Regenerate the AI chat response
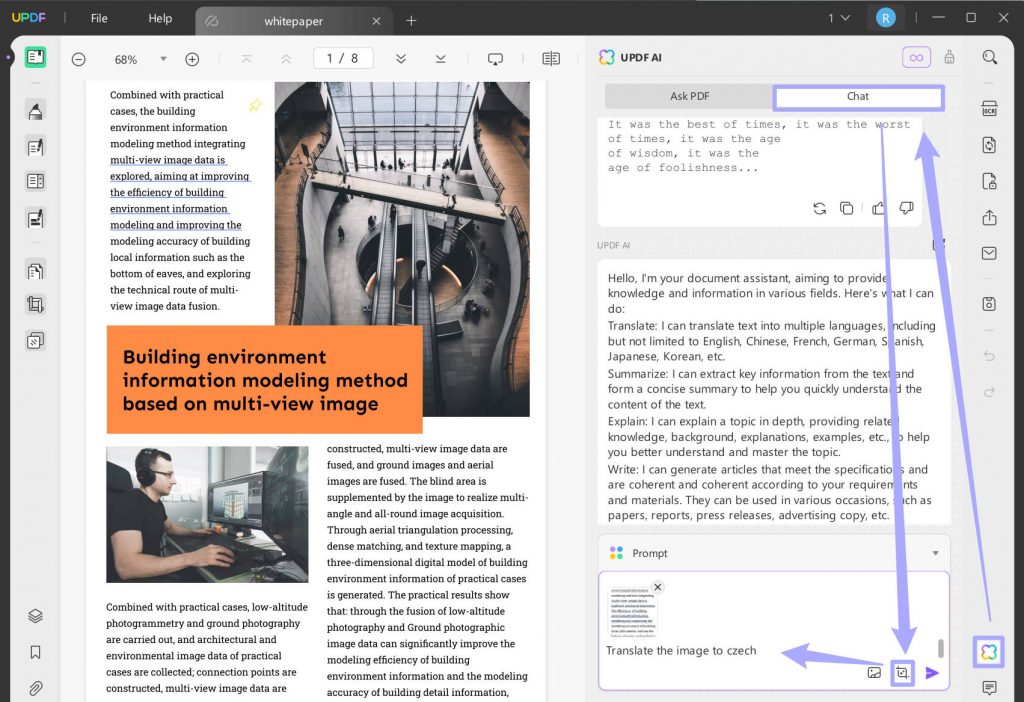1024x702 pixels. [819, 208]
